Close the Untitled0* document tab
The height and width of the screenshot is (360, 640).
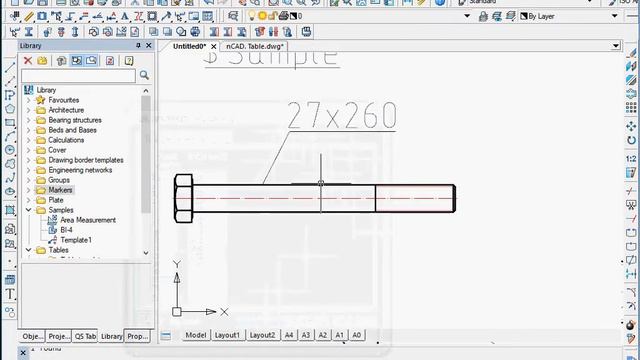[x=213, y=47]
